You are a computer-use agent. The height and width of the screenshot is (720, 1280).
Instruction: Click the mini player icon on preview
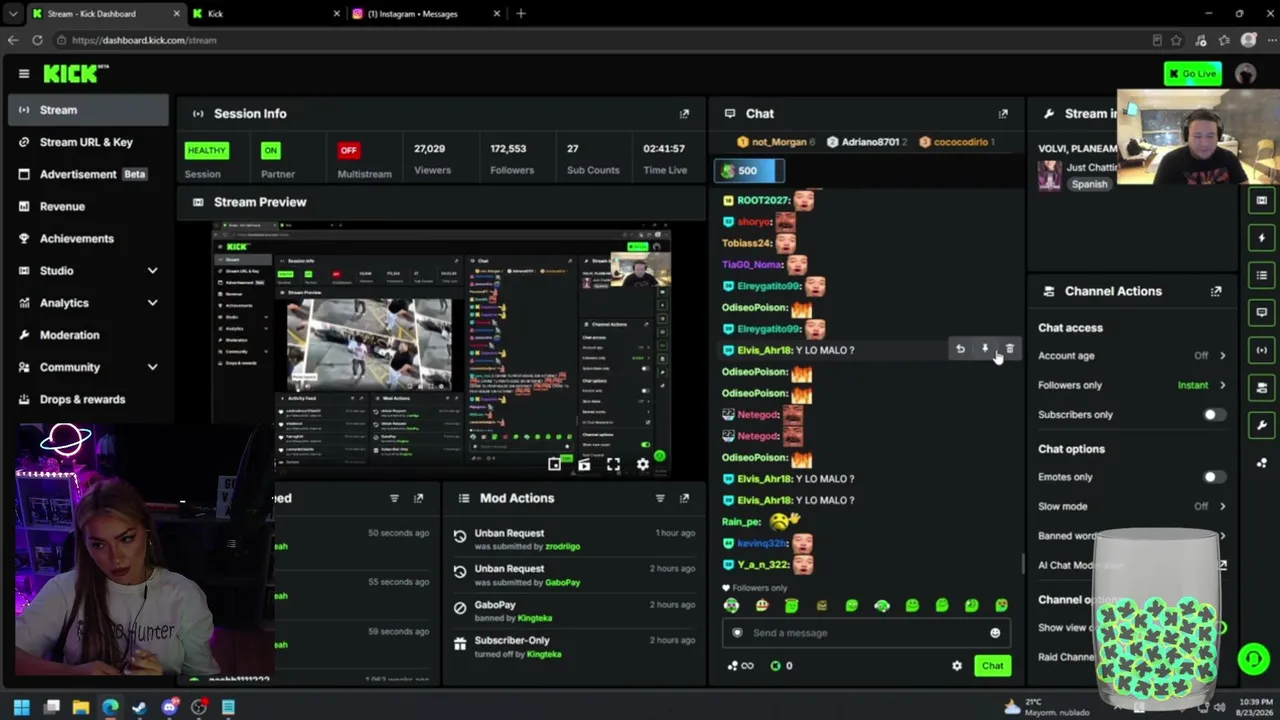click(x=555, y=464)
